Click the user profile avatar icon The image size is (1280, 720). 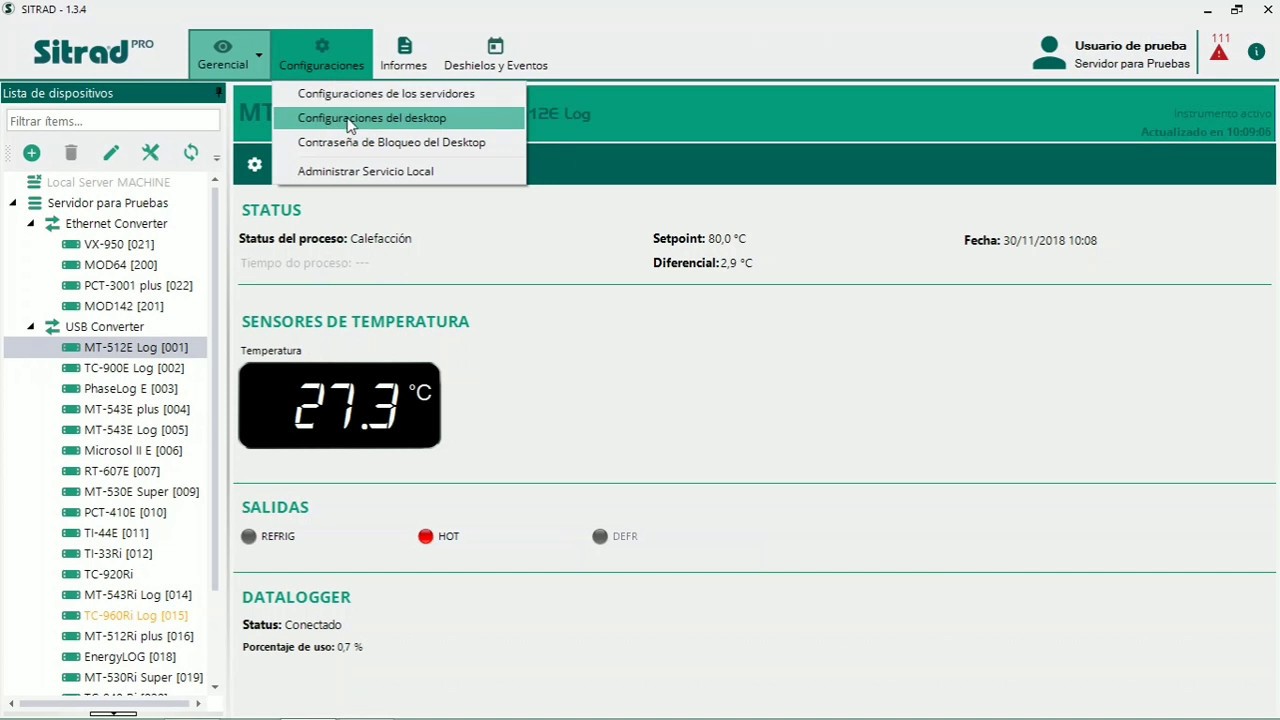1049,53
